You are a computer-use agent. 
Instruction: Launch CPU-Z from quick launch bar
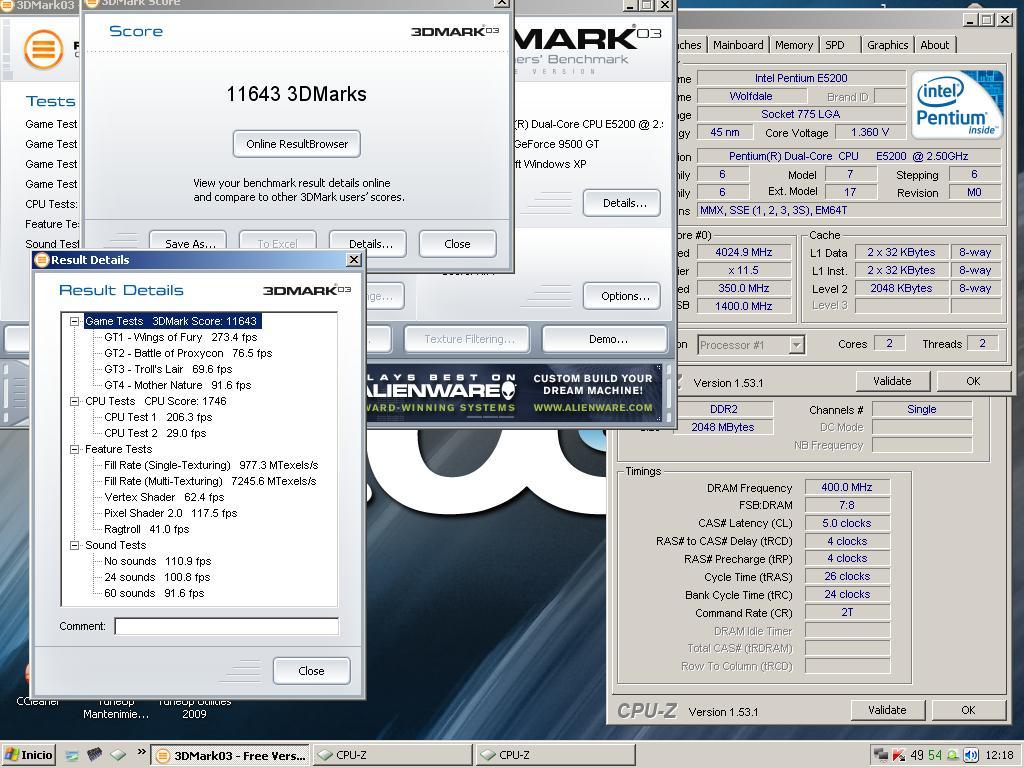click(x=118, y=754)
